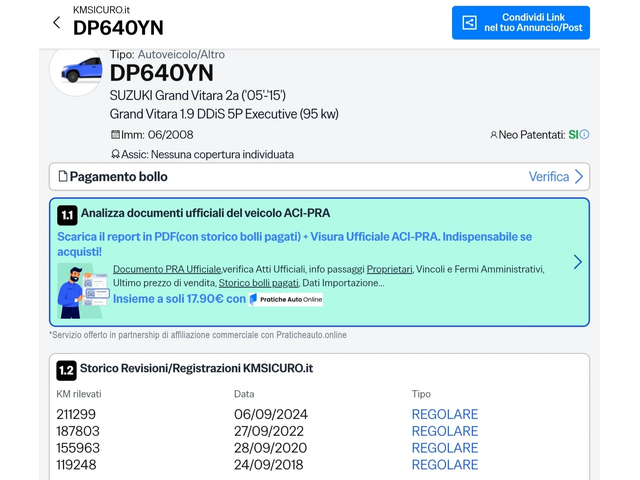This screenshot has height=480, width=640.
Task: Click REGOLARE for the 24/09/2018 revision
Action: [x=444, y=465]
